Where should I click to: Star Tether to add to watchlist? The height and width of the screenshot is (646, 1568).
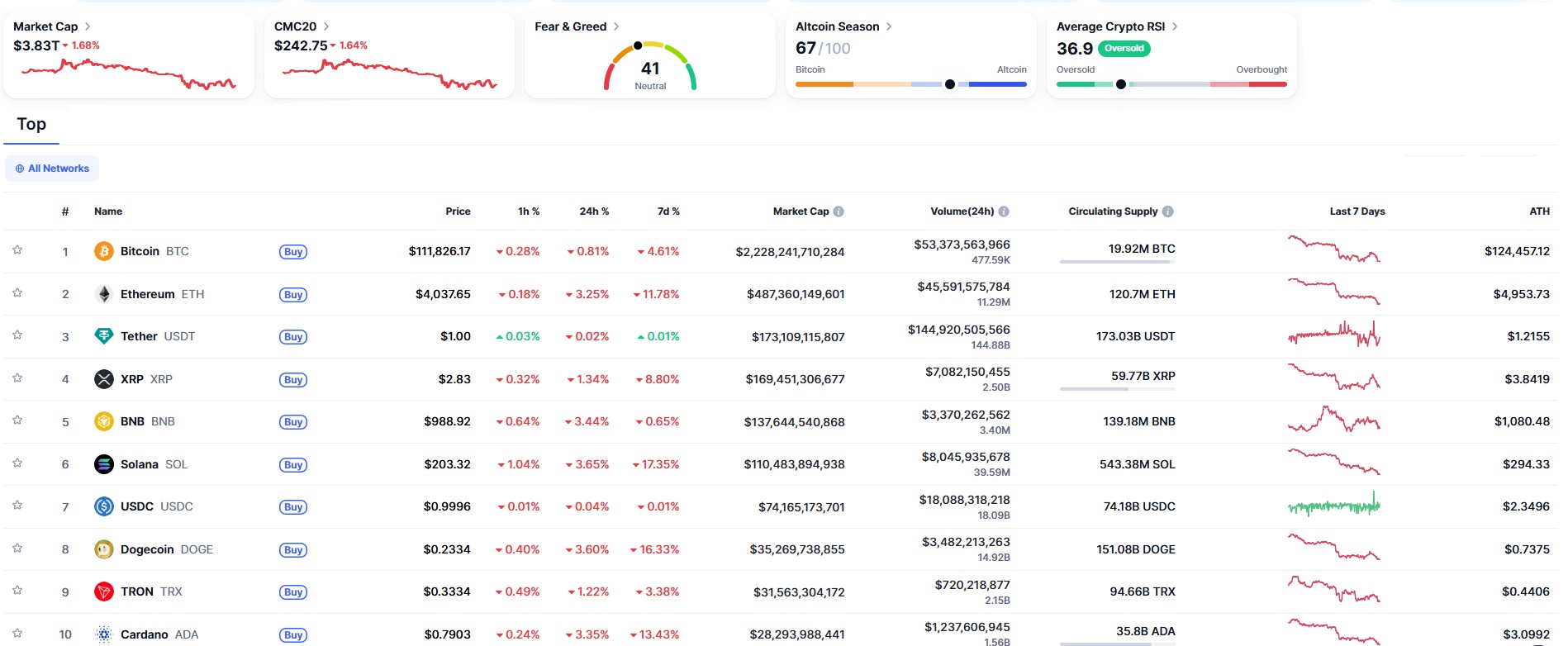17,335
